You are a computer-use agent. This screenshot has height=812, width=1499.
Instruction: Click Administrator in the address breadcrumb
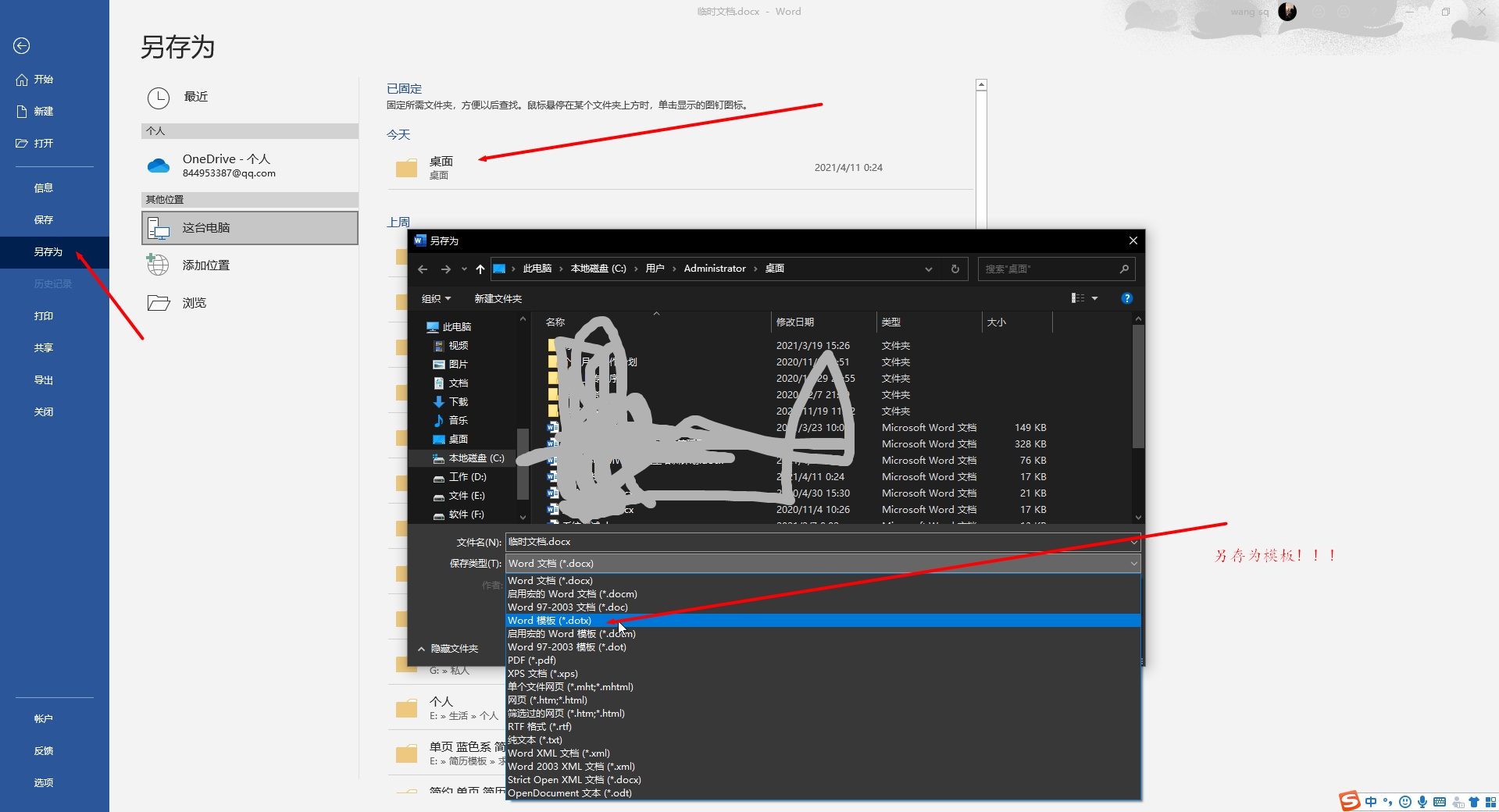click(x=715, y=269)
